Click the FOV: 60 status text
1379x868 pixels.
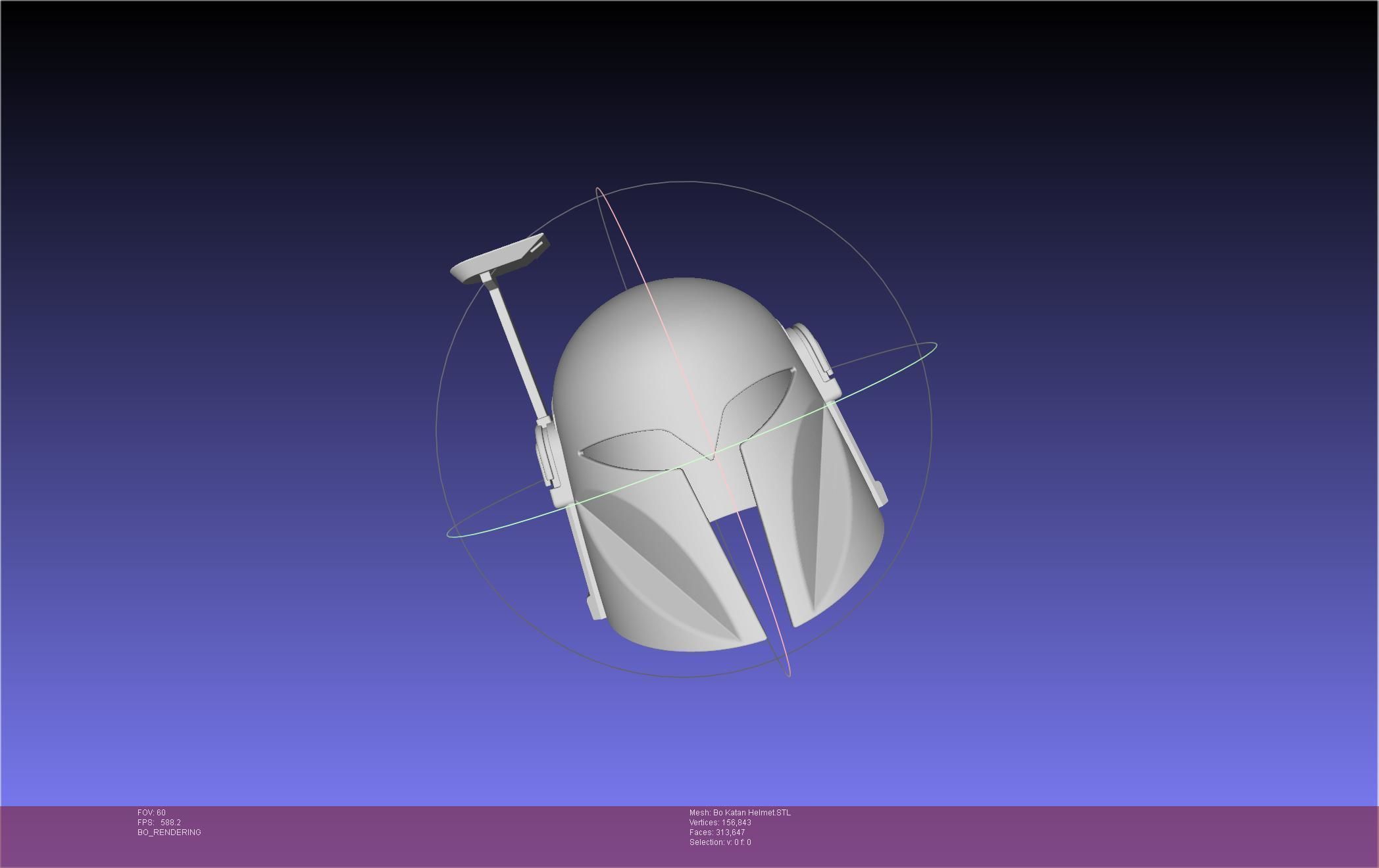151,813
